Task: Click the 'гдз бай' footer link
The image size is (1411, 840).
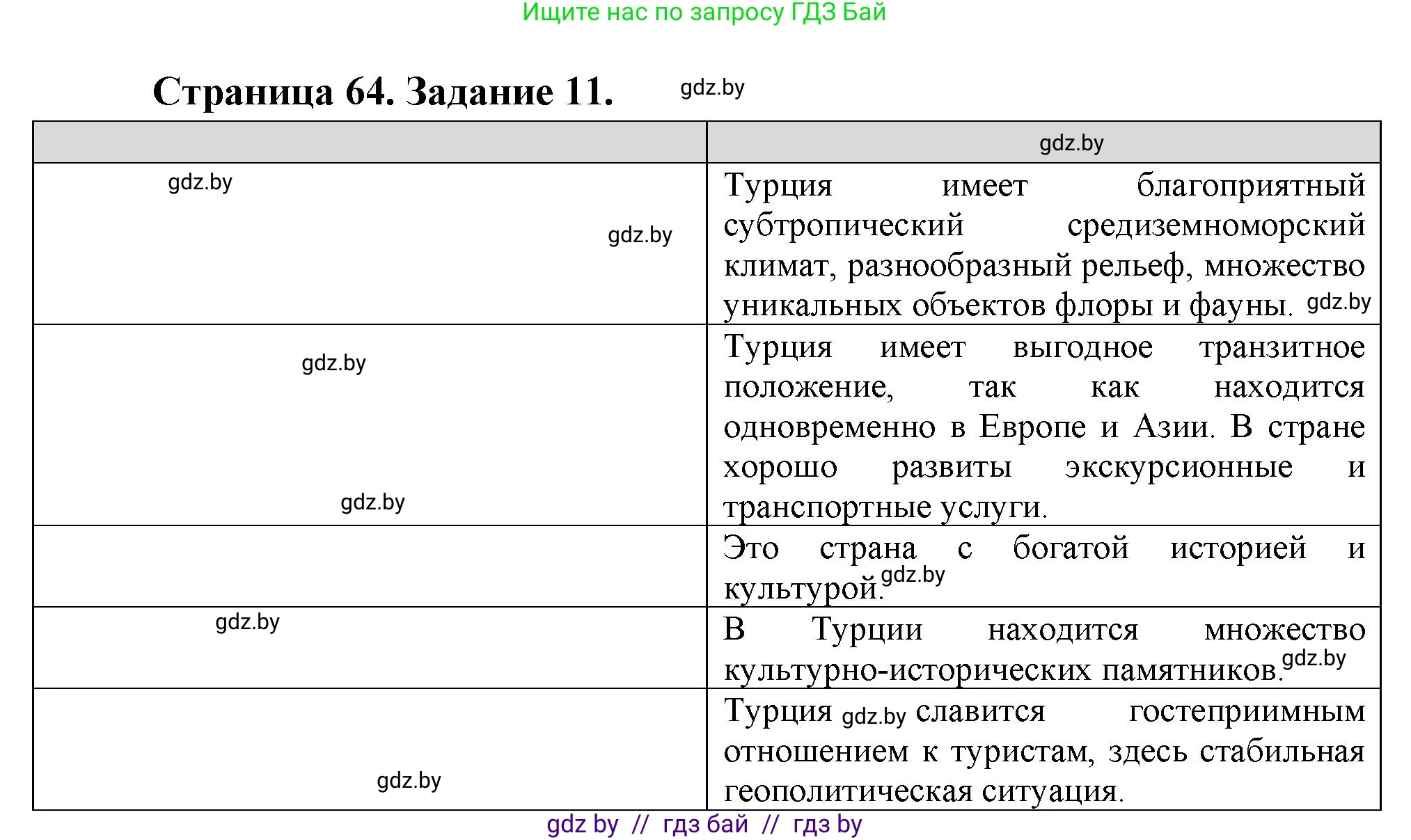Action: pos(705,825)
